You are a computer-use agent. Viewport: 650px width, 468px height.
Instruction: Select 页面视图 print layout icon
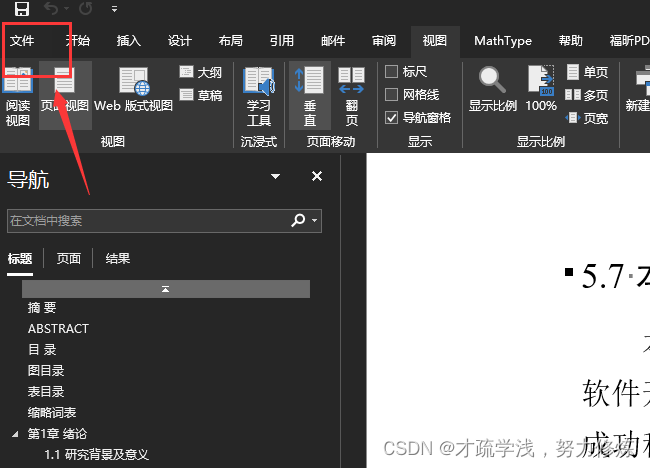[65, 95]
